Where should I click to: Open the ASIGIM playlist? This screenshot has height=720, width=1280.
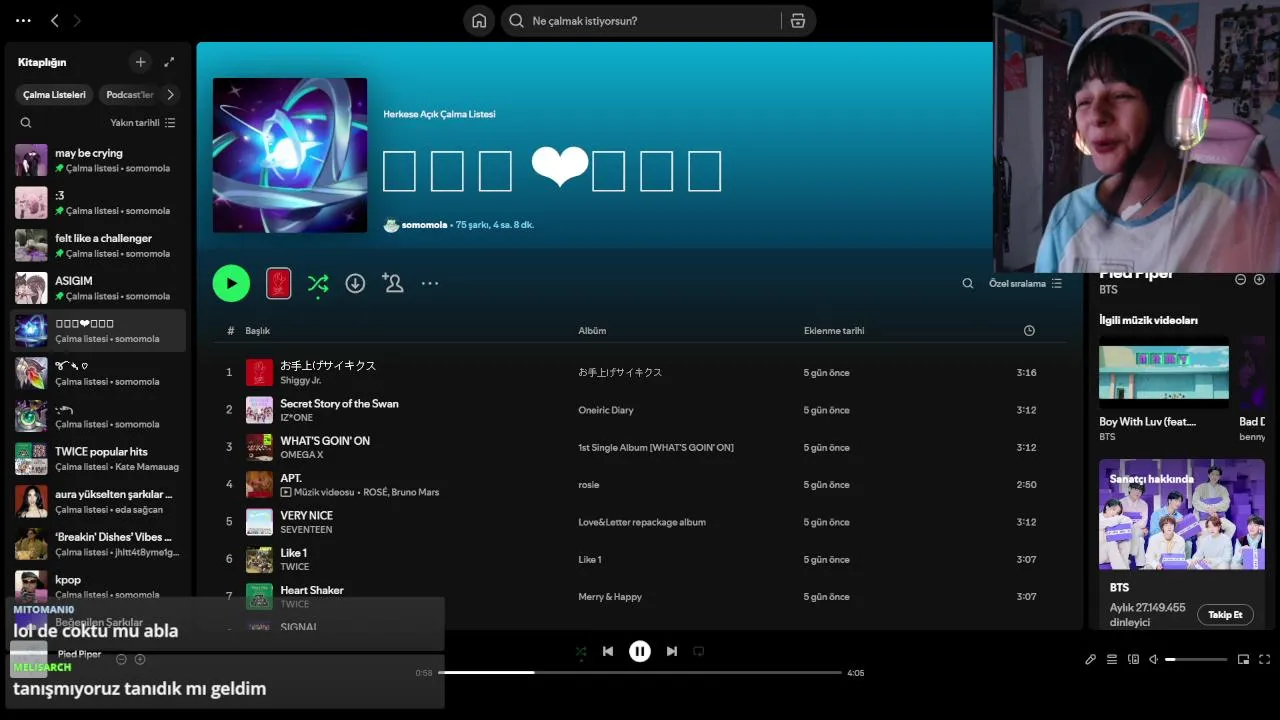pos(98,288)
